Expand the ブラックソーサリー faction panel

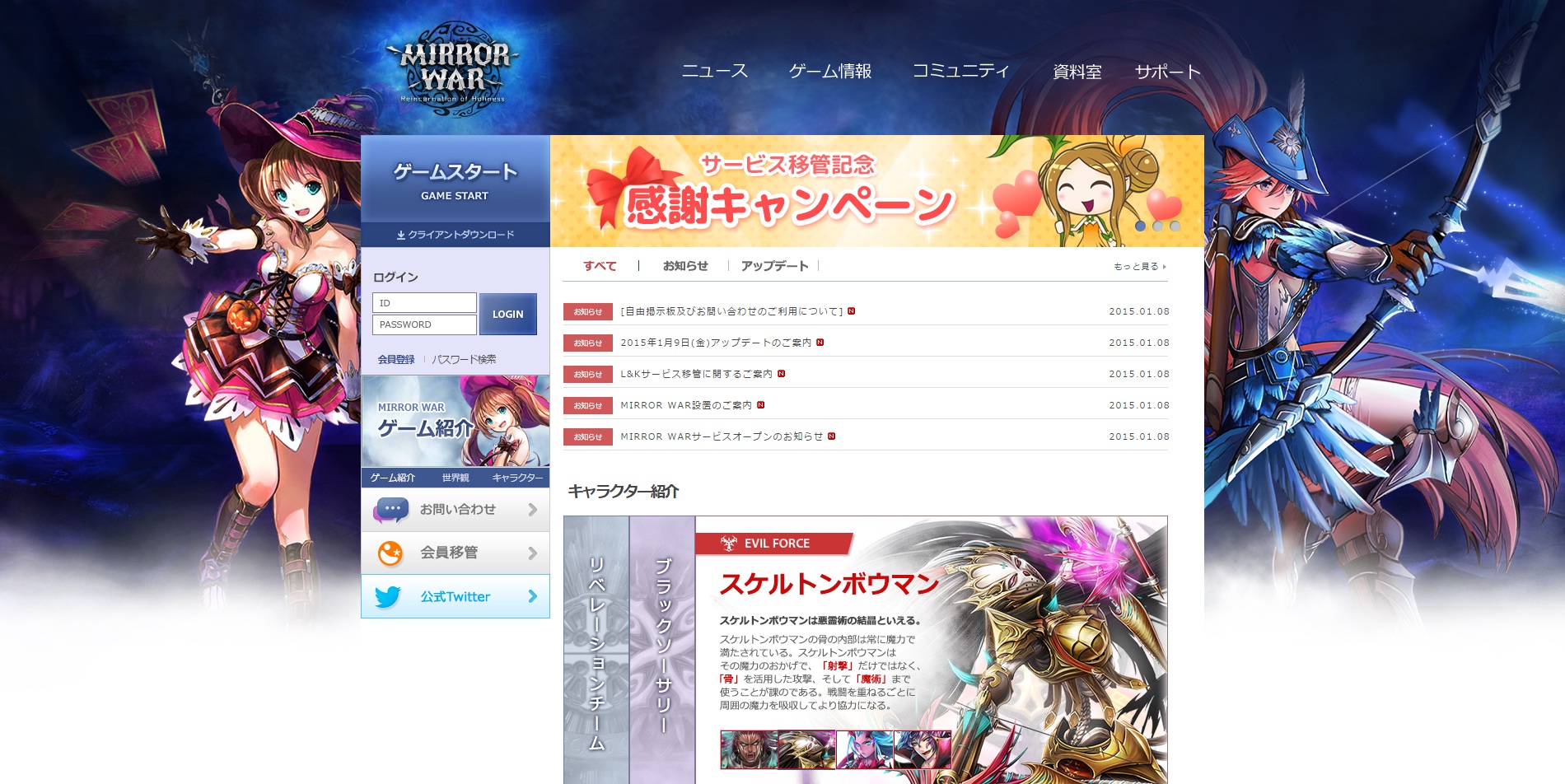click(x=662, y=651)
